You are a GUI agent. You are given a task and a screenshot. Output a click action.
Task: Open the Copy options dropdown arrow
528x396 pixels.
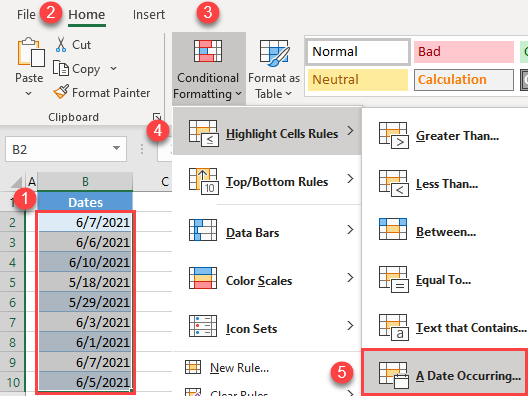point(114,68)
